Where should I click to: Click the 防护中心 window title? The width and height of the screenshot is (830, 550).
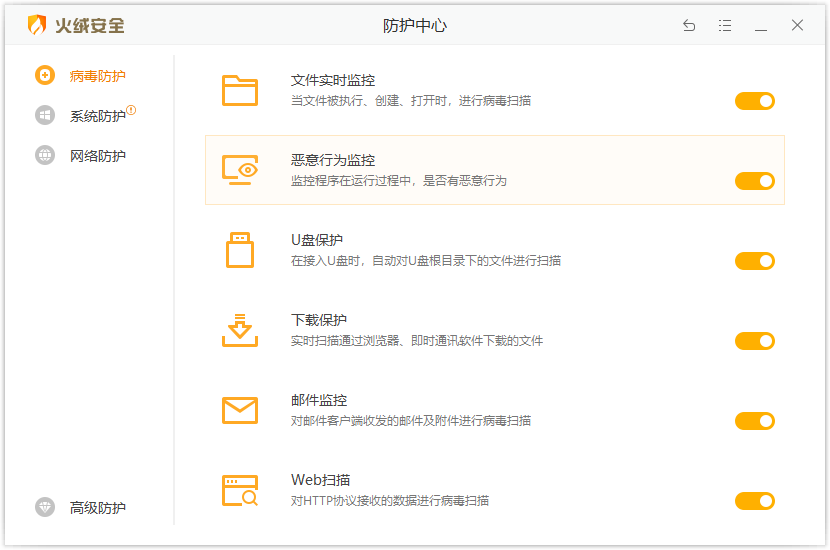coord(414,25)
